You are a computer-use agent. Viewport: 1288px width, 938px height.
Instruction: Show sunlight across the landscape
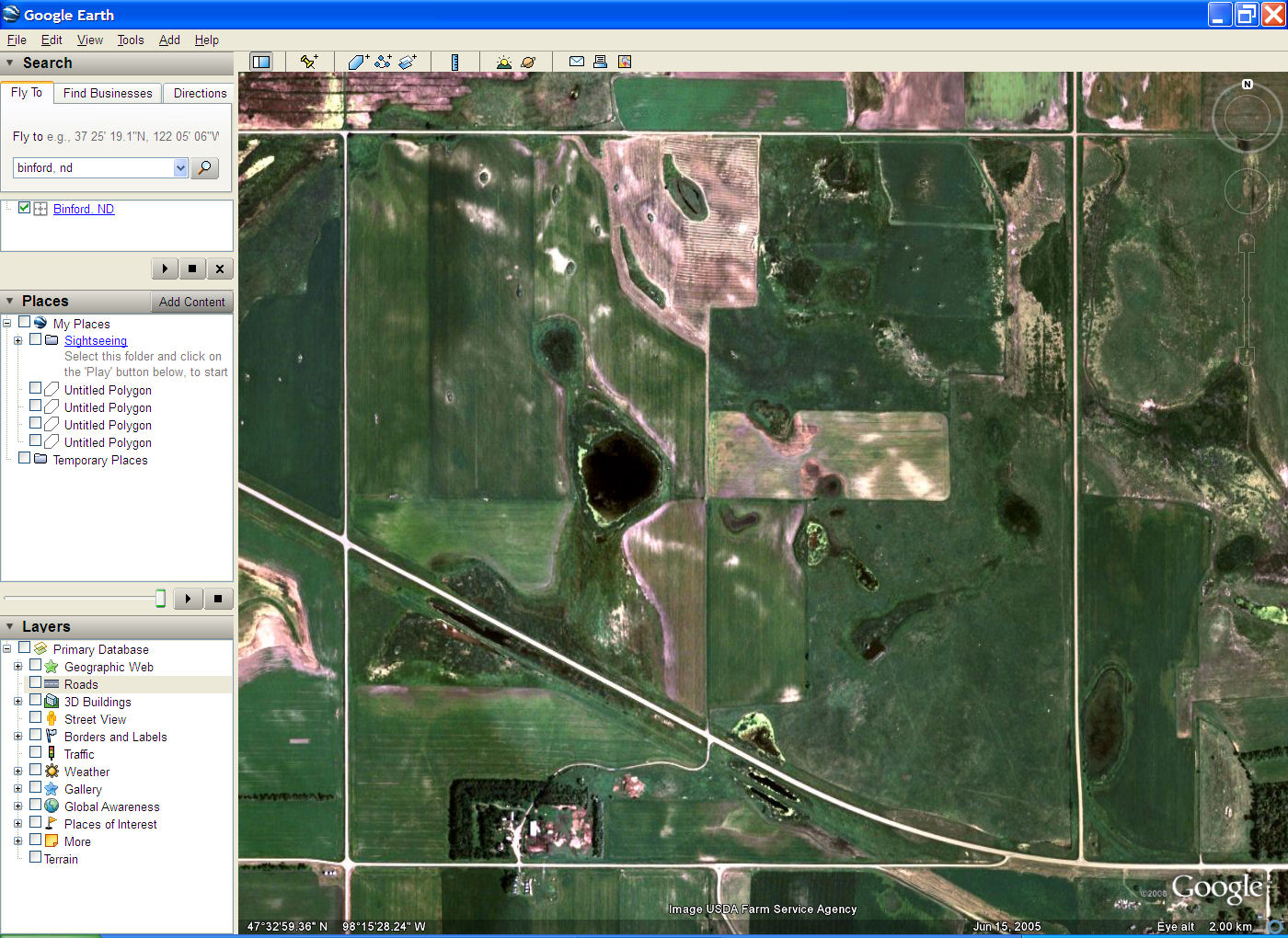[503, 62]
